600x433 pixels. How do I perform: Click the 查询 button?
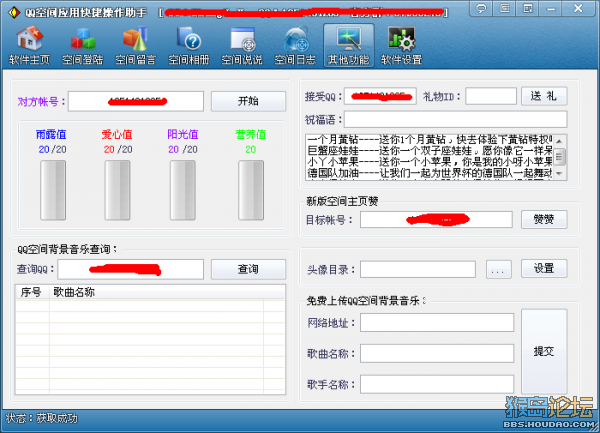(248, 269)
